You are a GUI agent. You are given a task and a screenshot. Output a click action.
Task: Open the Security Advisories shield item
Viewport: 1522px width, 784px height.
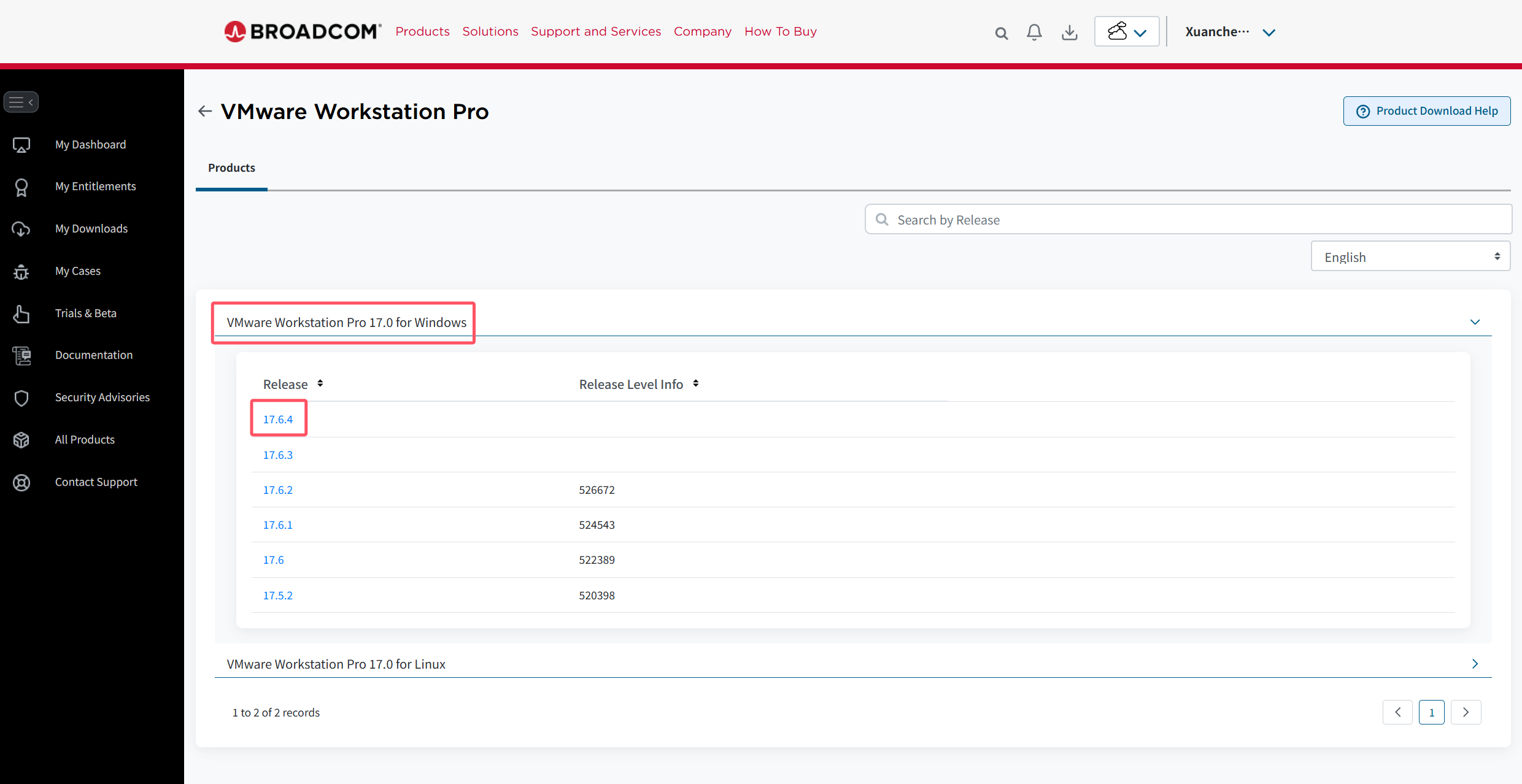(x=102, y=398)
